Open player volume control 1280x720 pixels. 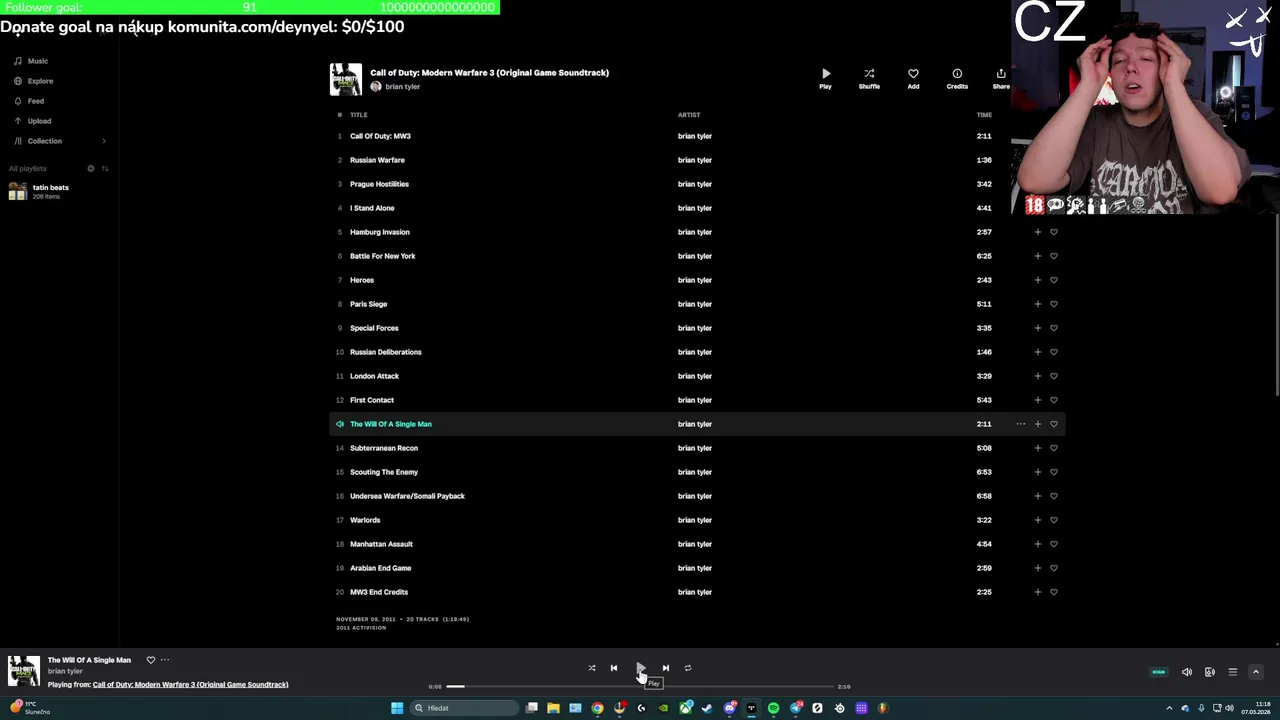click(x=1187, y=672)
